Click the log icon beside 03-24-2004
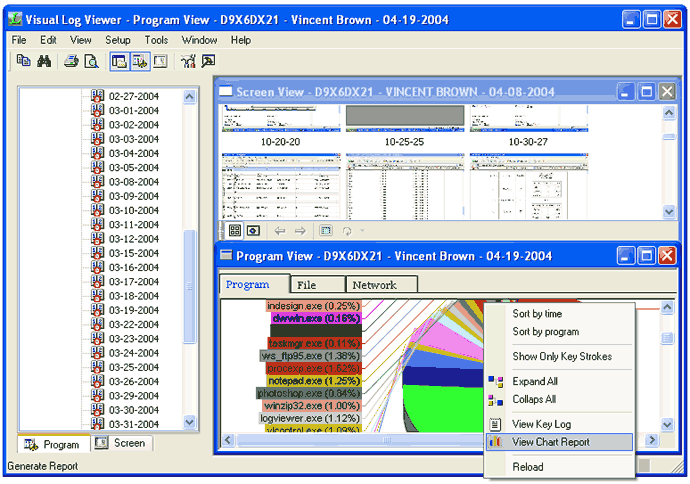 (x=97, y=353)
